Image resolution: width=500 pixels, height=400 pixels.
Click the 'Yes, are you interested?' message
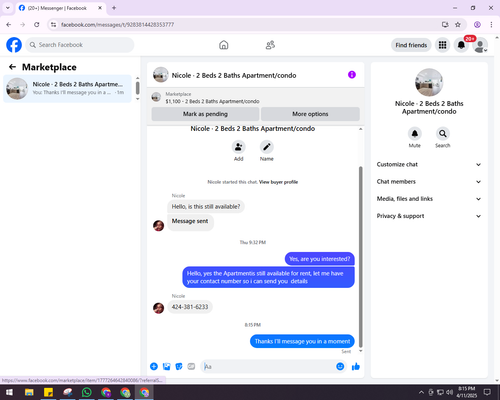[320, 259]
